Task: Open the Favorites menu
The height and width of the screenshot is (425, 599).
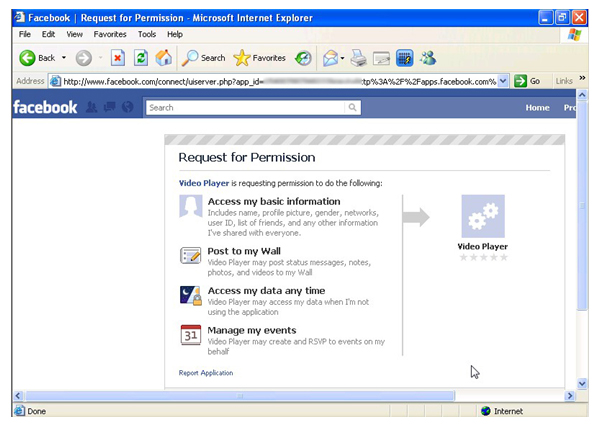Action: 110,34
